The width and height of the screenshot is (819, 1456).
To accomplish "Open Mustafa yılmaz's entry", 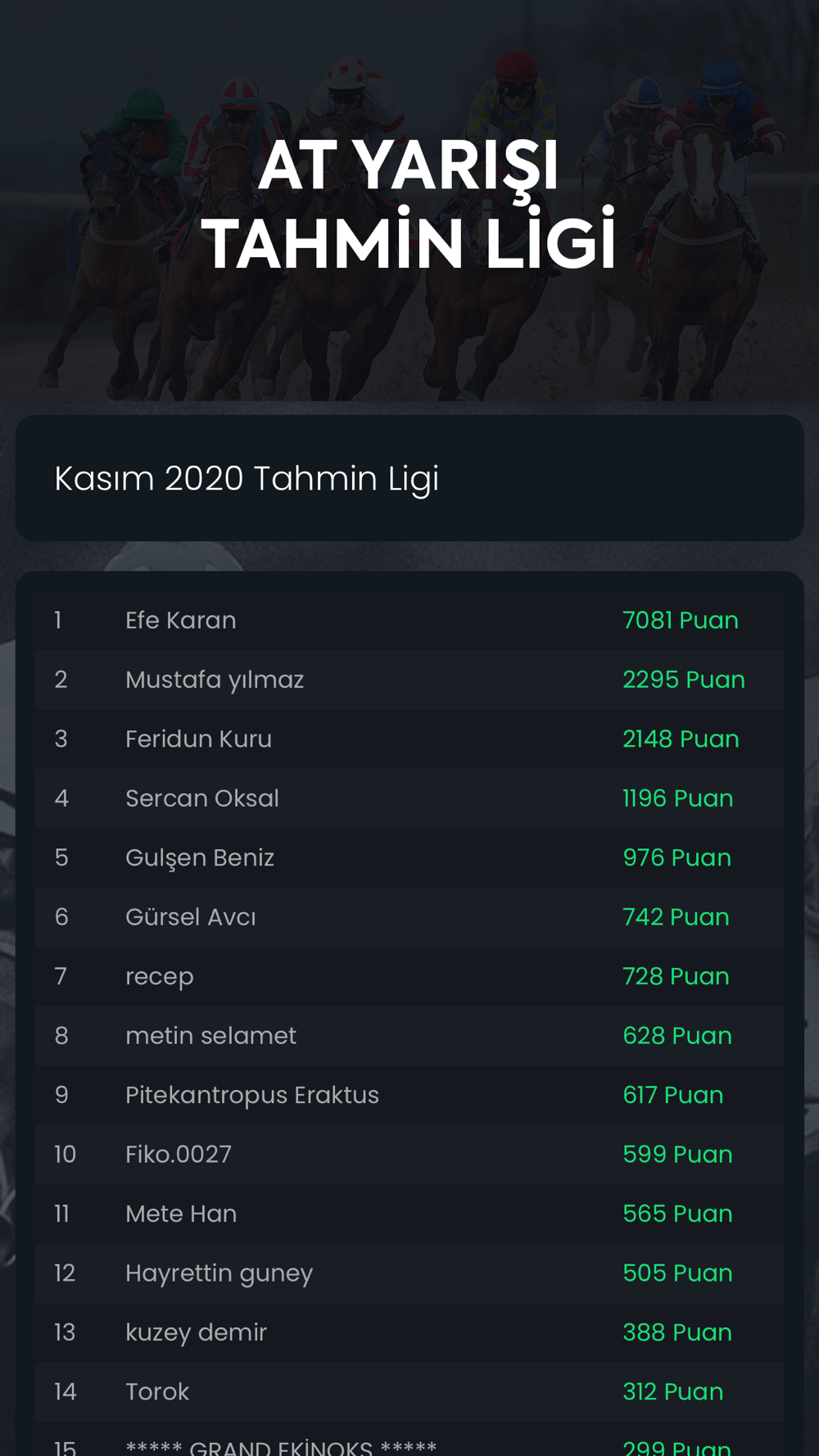I will pyautogui.click(x=409, y=680).
